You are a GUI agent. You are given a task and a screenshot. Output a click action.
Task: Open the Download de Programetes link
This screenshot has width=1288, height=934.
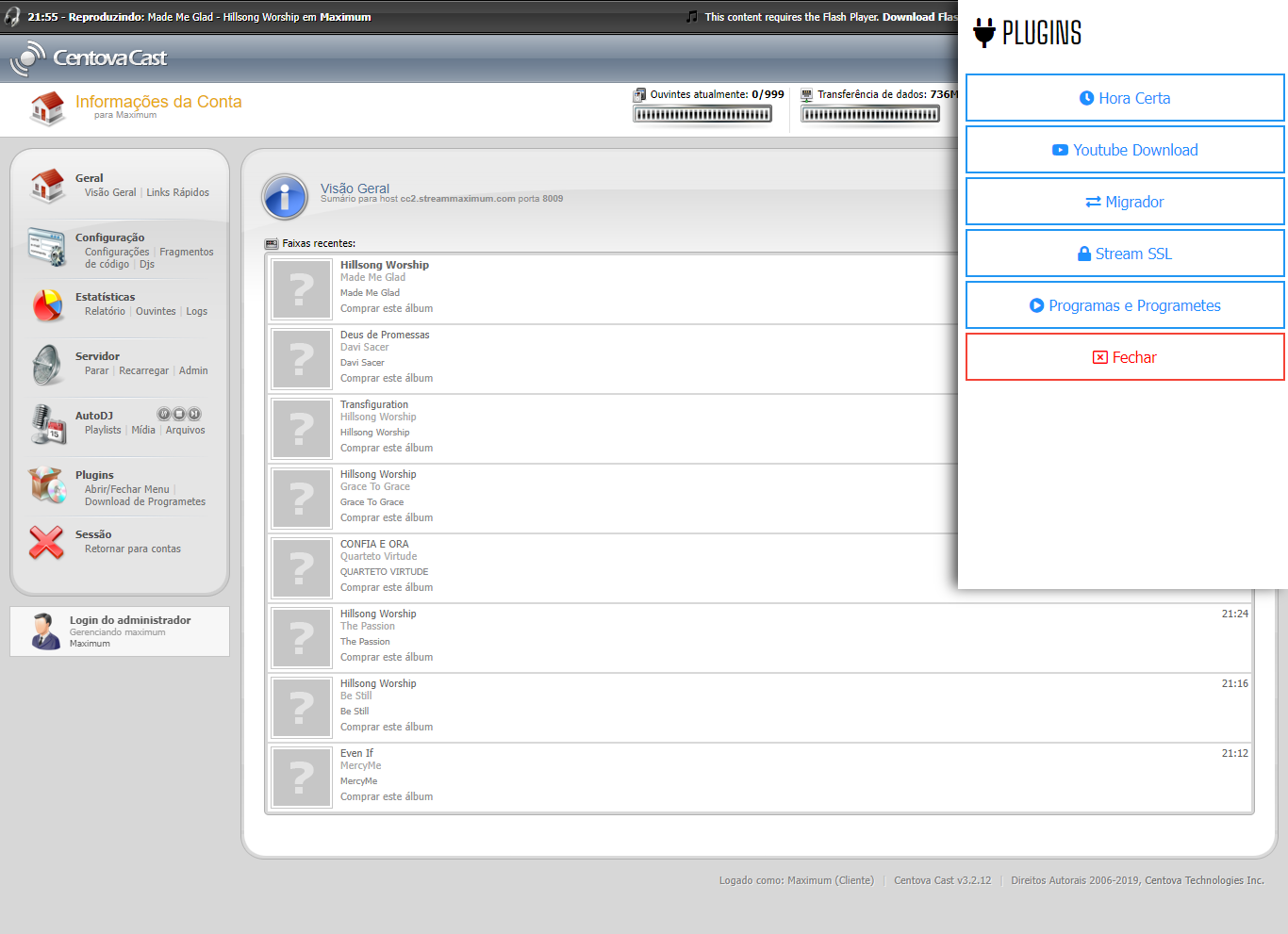pos(145,501)
